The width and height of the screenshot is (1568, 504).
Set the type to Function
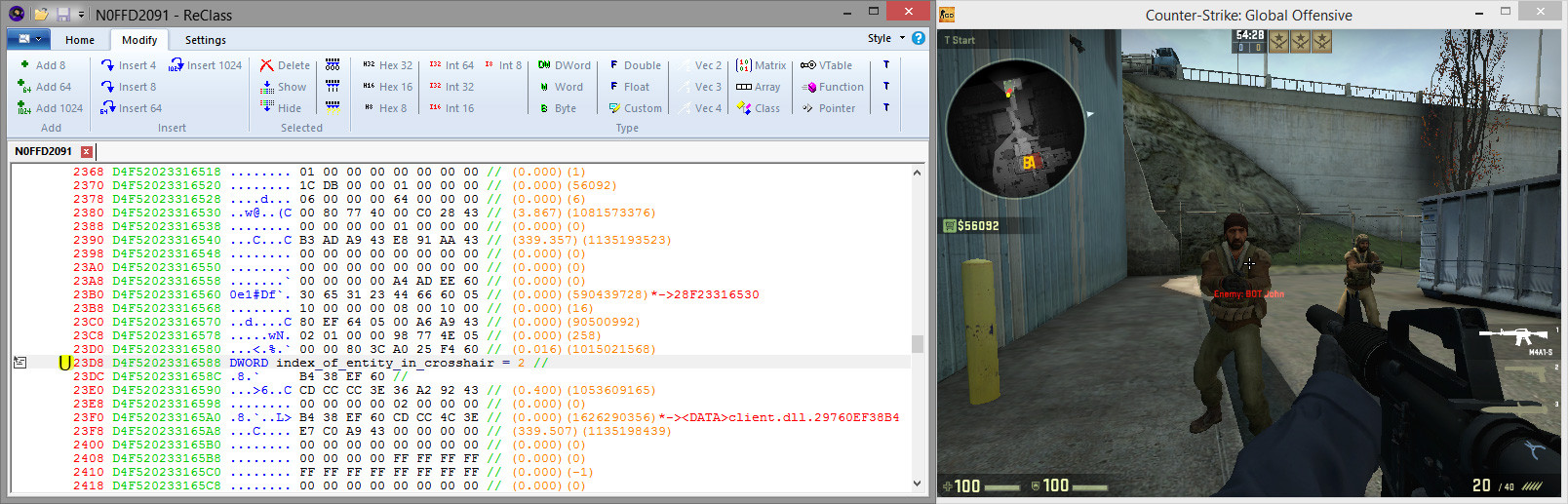click(x=833, y=87)
